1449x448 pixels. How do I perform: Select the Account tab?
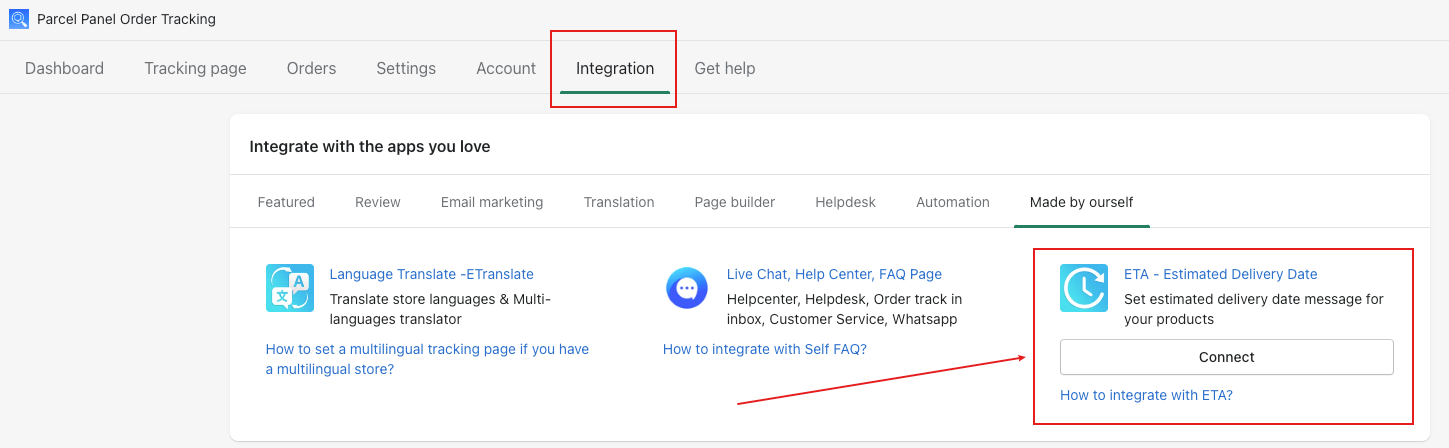506,68
